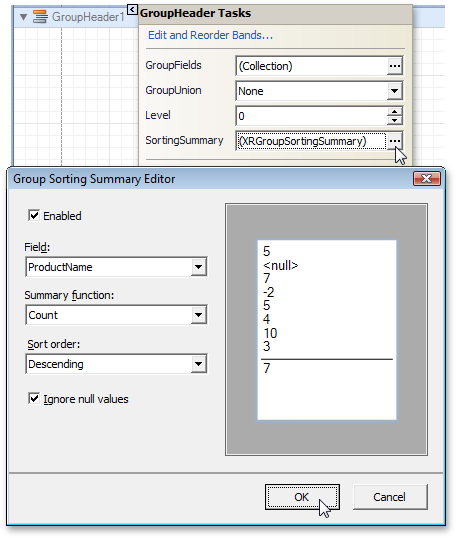Open the Edit and Reorder Bands link
Viewport: 456px width, 538px height.
click(x=210, y=35)
